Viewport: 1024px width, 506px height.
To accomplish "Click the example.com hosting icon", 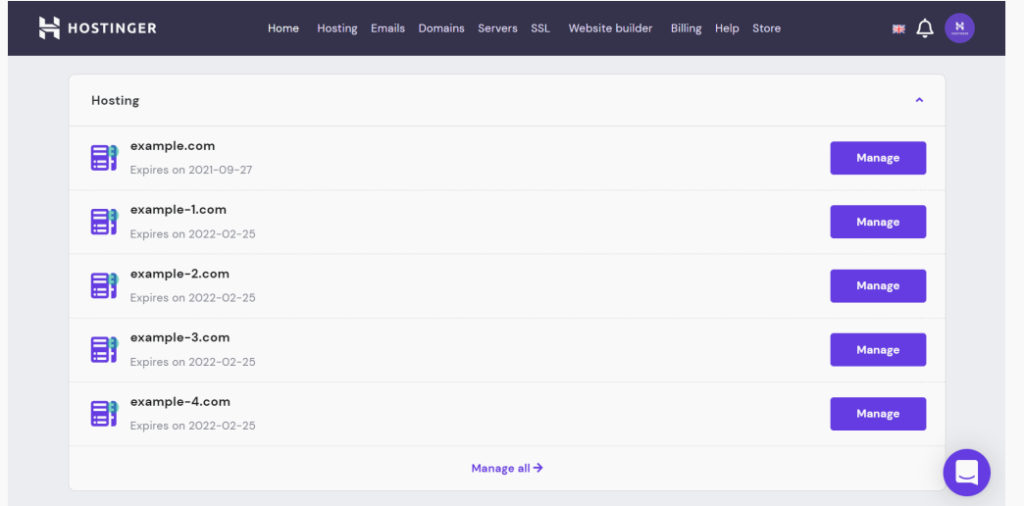I will [x=104, y=158].
